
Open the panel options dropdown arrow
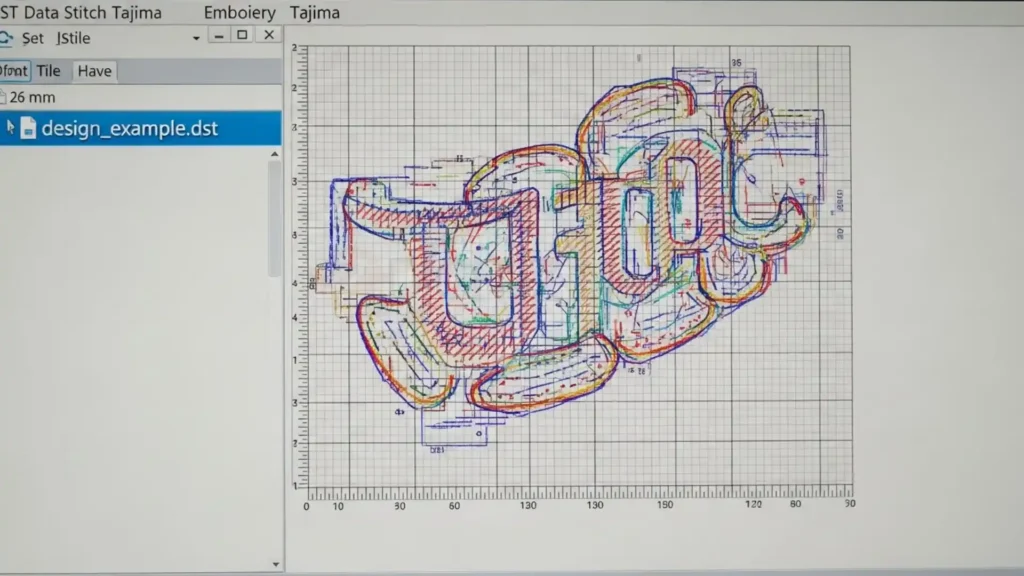tap(196, 38)
